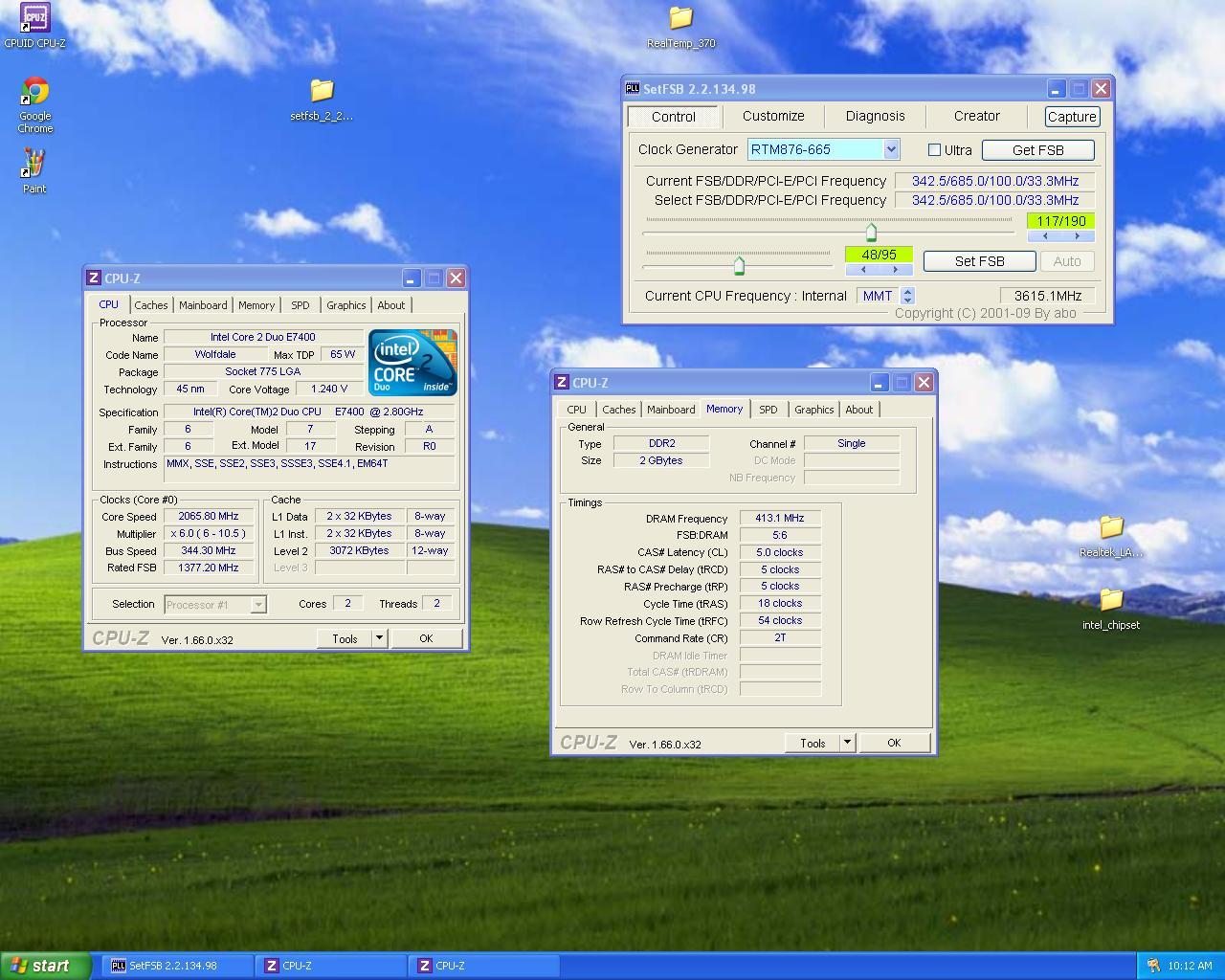Image resolution: width=1225 pixels, height=980 pixels.
Task: Click the Windows start button
Action: (46, 966)
